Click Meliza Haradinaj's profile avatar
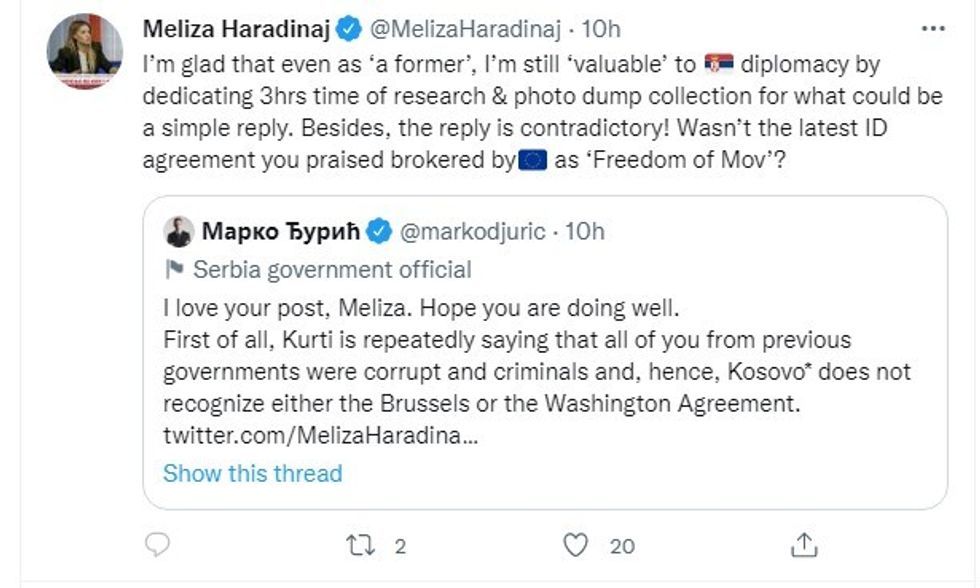The width and height of the screenshot is (980, 588). (85, 52)
